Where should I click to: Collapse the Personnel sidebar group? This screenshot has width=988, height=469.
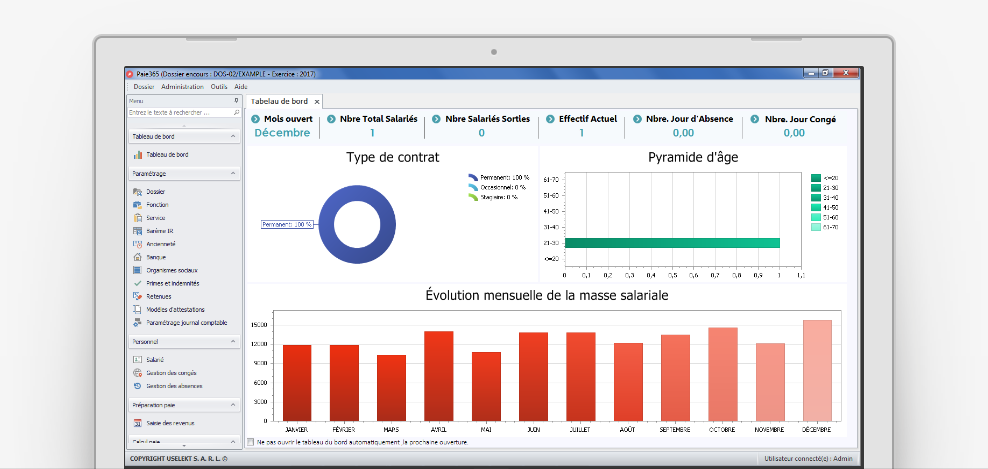tap(233, 342)
